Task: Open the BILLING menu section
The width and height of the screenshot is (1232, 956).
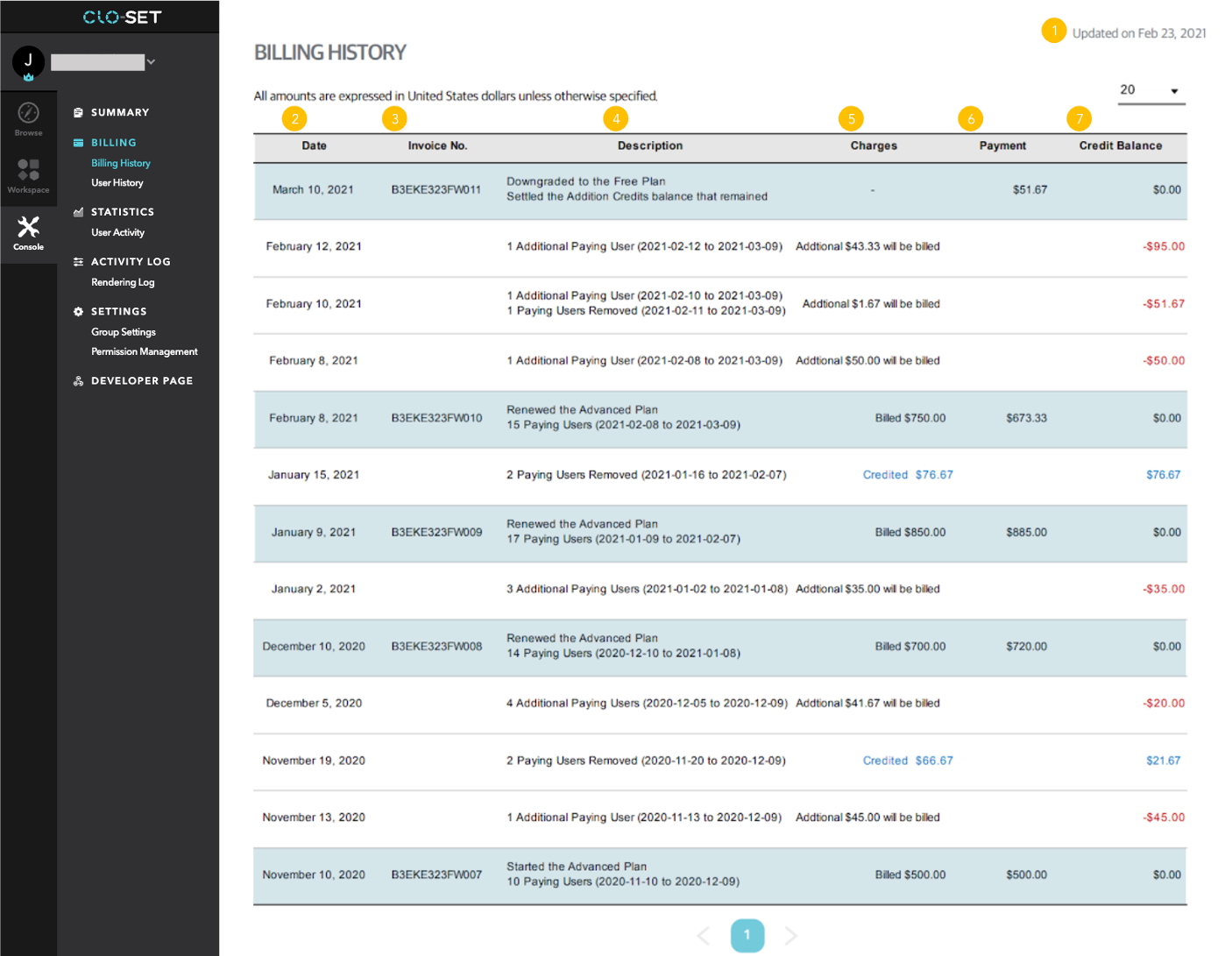Action: pyautogui.click(x=114, y=143)
